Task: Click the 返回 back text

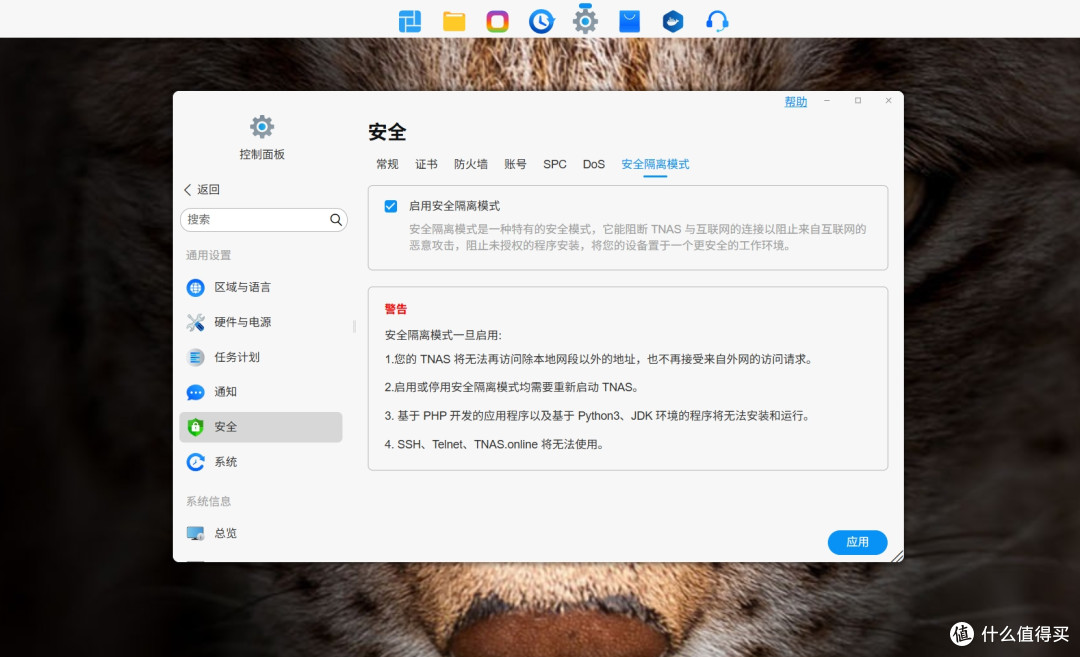Action: coord(208,189)
